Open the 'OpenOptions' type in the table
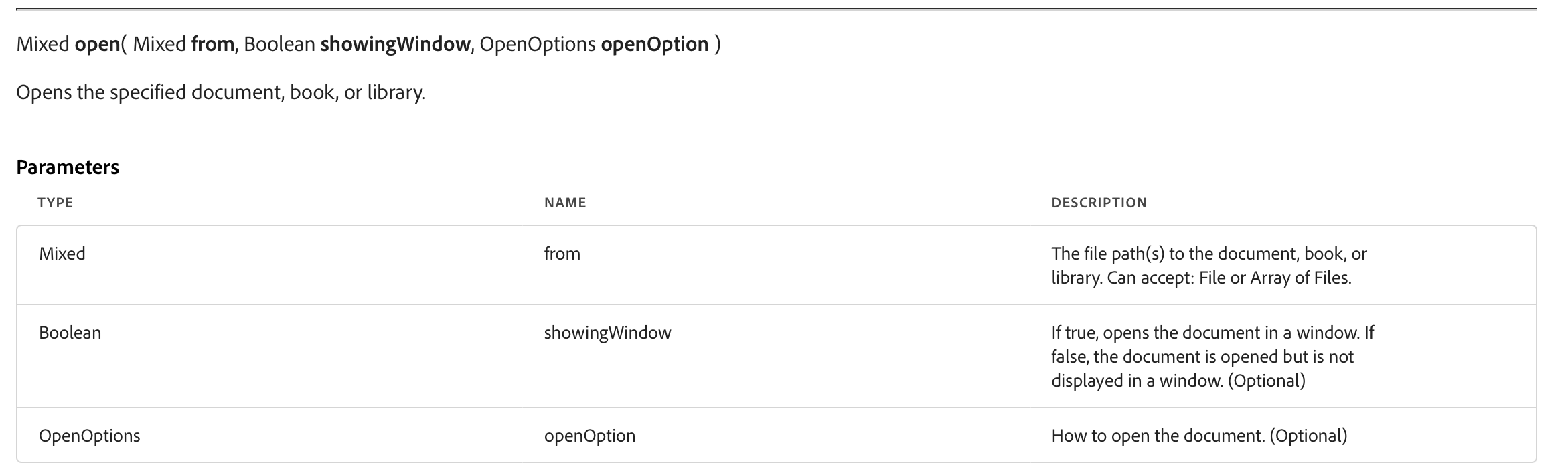Image resolution: width=1568 pixels, height=467 pixels. click(90, 436)
